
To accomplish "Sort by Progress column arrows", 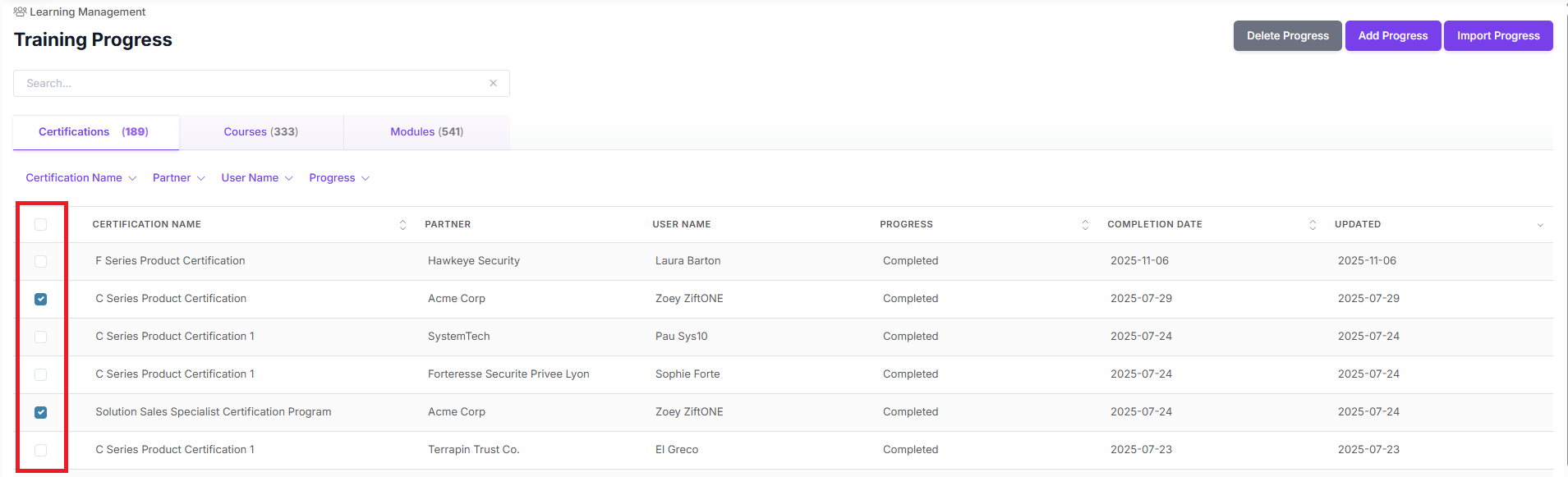I will coord(1085,225).
